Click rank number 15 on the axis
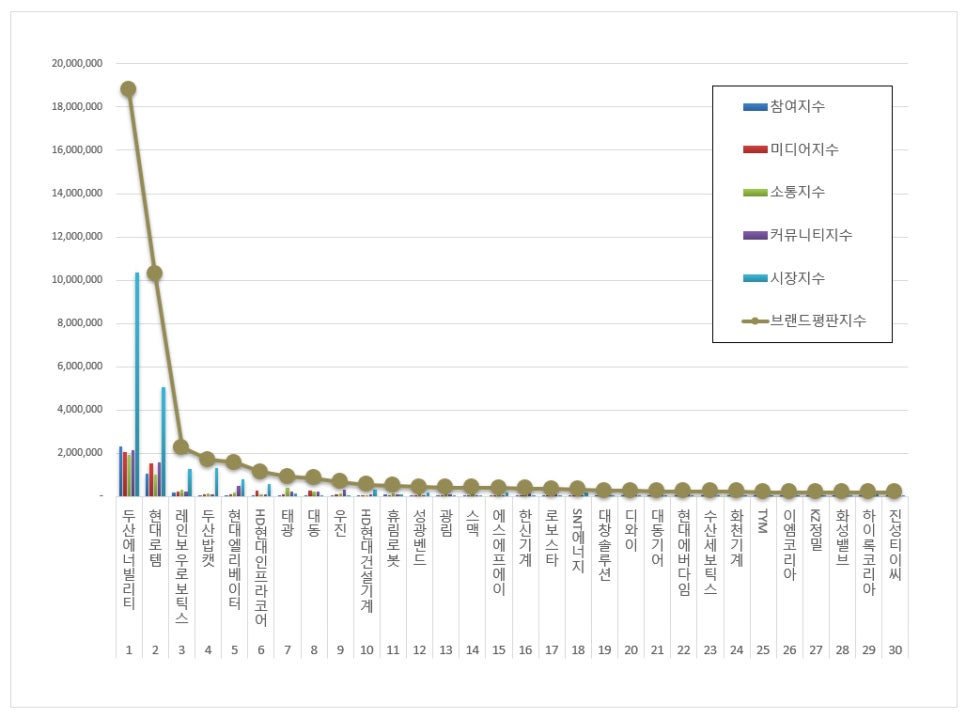Viewport: 966px width, 719px height. [x=499, y=650]
